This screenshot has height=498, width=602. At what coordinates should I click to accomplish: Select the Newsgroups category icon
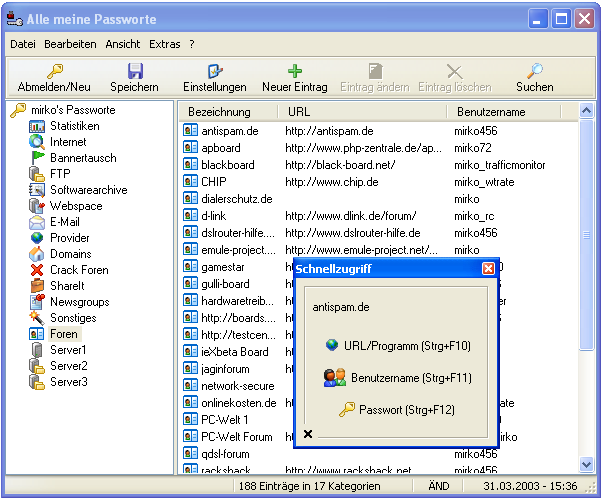click(37, 302)
